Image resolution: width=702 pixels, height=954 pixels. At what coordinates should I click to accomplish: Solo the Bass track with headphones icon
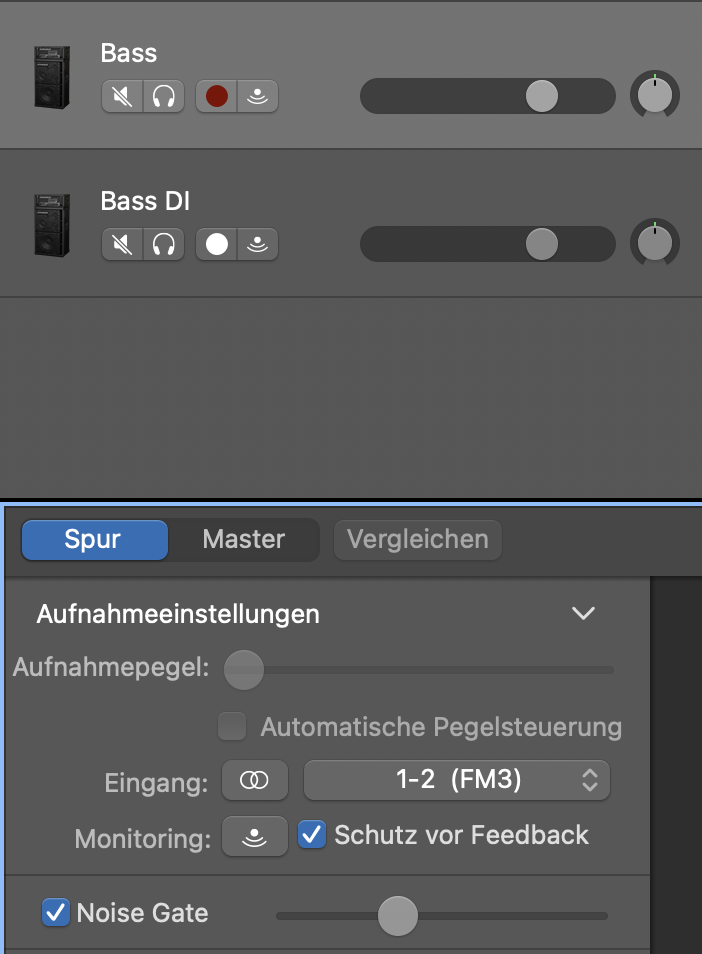tap(164, 97)
